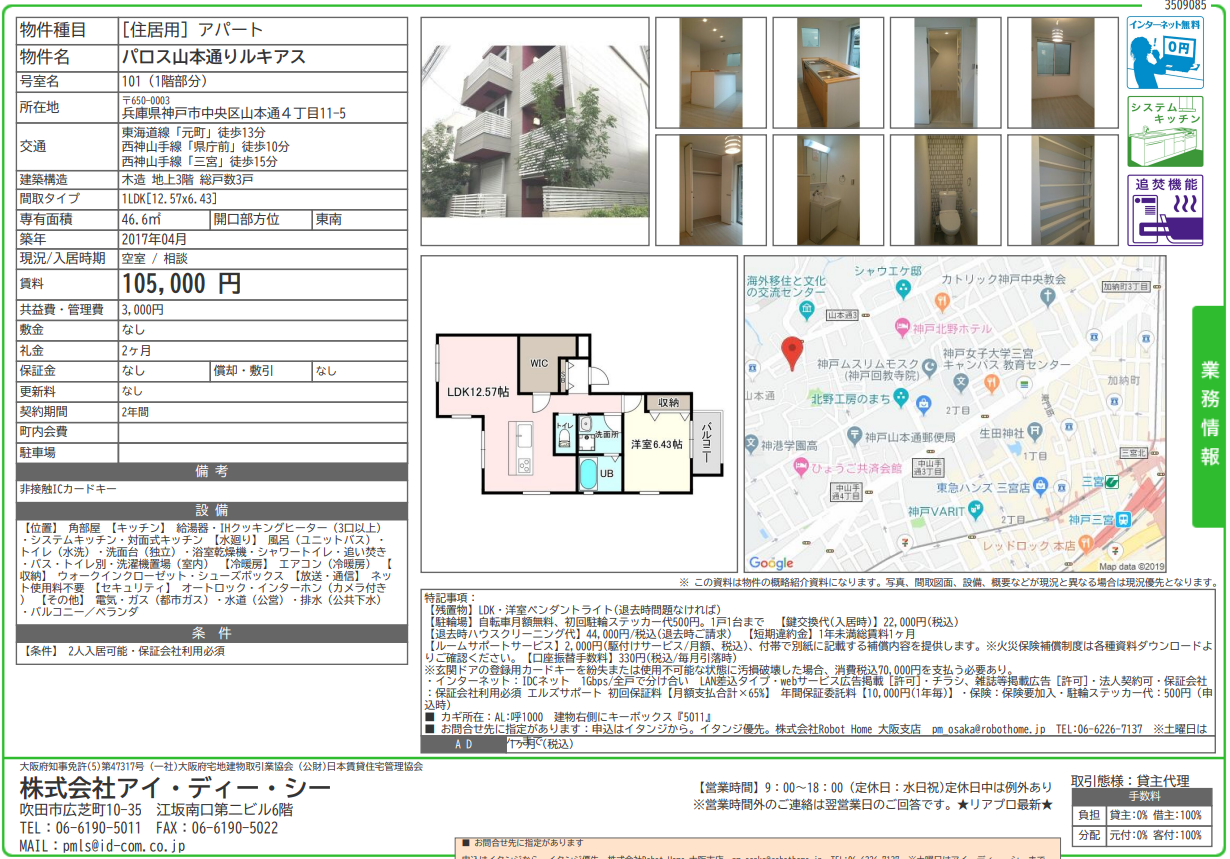The height and width of the screenshot is (859, 1230).
Task: Click the email MAIL：pmls@id-com.co.jp
Action: (x=102, y=845)
